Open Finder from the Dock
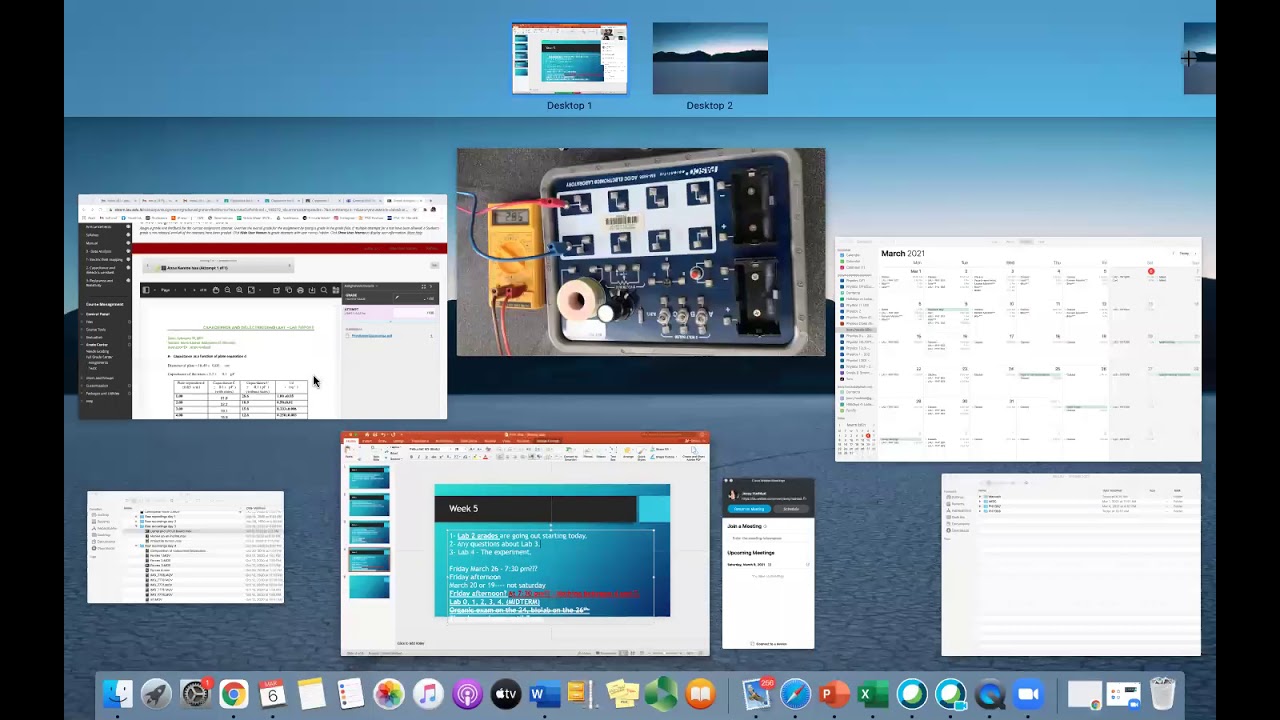Screen dimensions: 1280x720 click(x=117, y=694)
